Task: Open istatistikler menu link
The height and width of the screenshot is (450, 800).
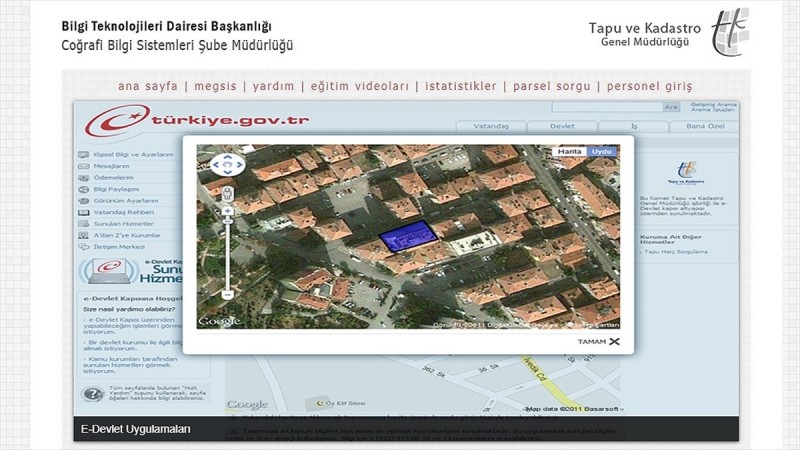Action: coord(461,86)
